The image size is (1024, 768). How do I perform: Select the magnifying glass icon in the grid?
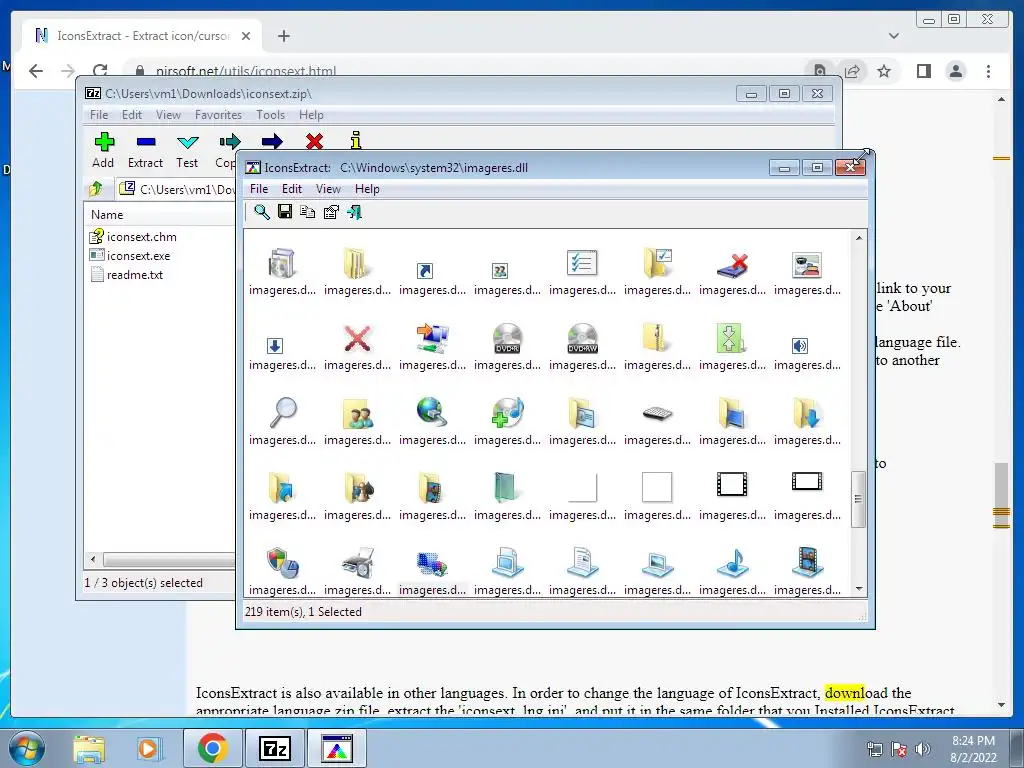[x=283, y=412]
